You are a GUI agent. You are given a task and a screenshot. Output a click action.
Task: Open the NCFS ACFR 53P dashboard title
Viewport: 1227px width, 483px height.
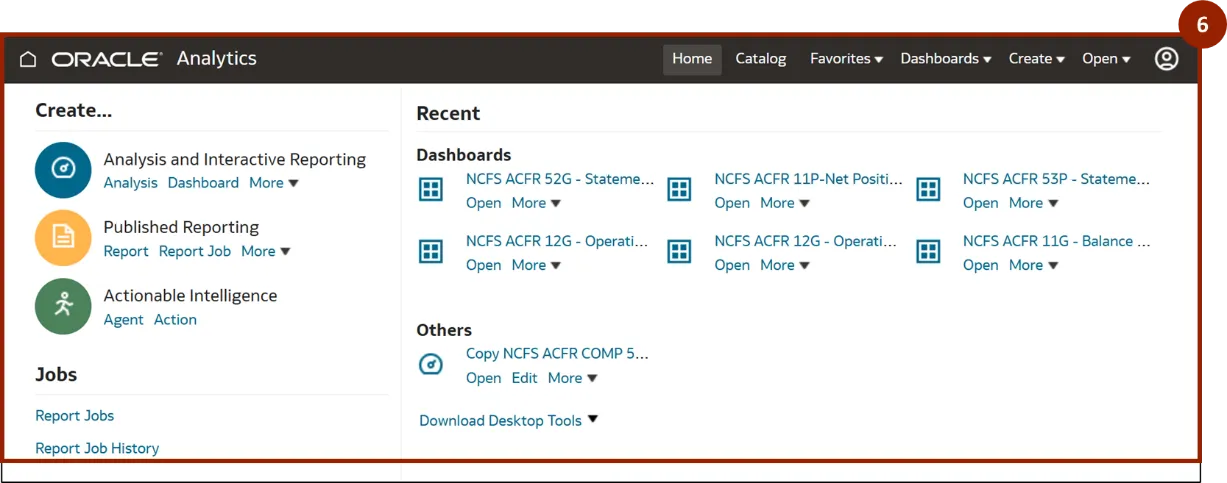point(1056,179)
